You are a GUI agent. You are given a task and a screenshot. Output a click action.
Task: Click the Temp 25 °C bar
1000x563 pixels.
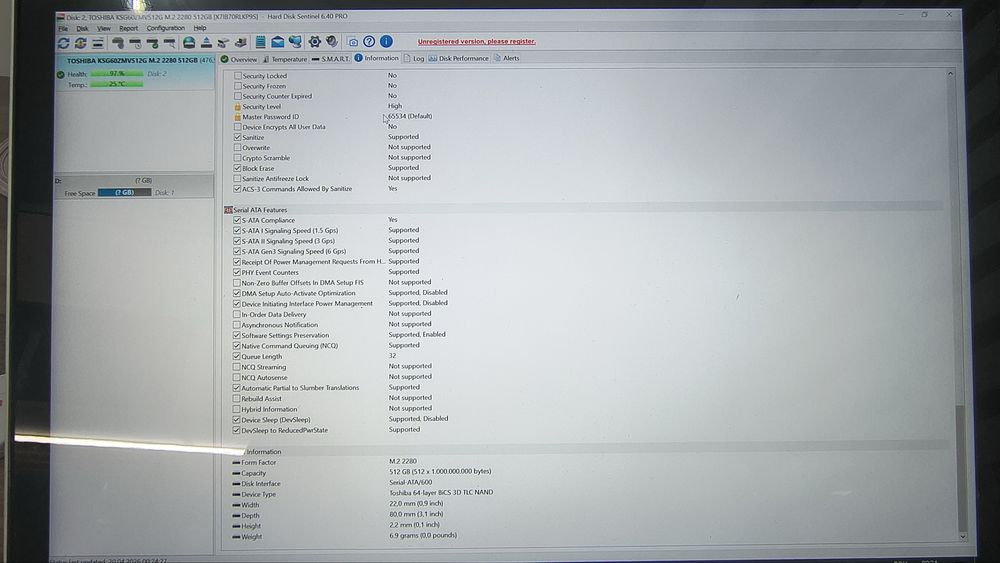point(117,84)
